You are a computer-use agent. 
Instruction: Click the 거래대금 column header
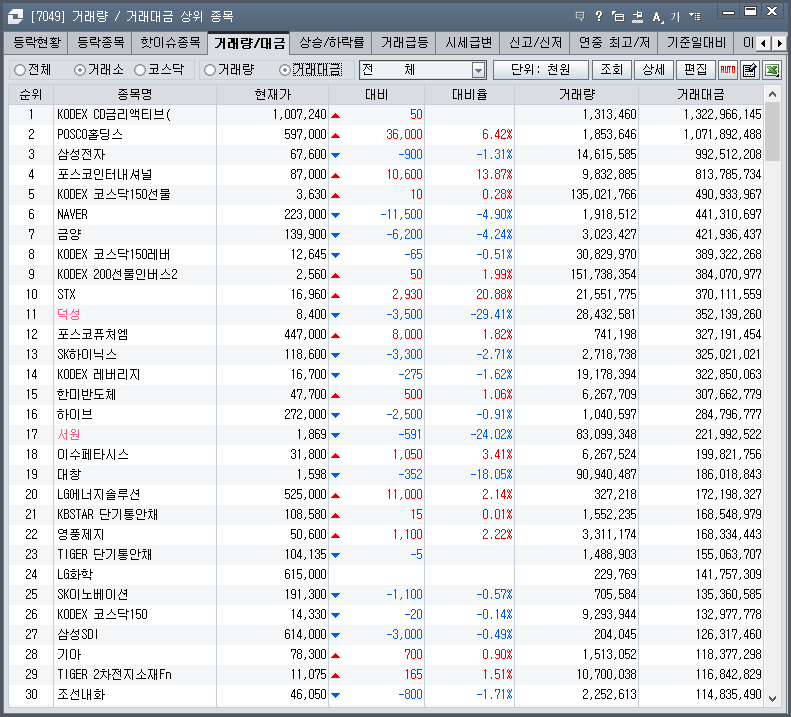(701, 94)
